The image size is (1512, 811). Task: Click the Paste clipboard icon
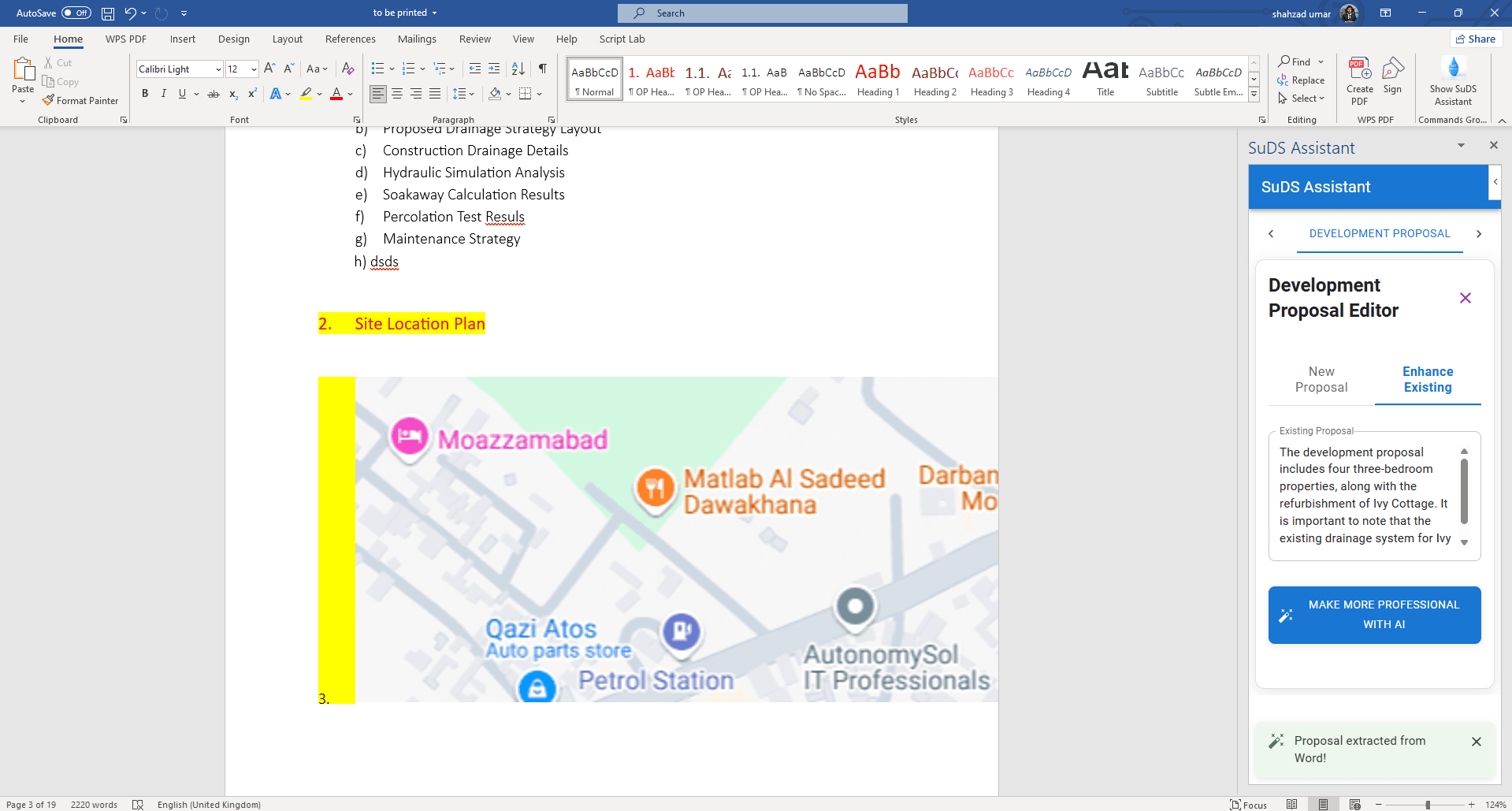click(x=23, y=71)
